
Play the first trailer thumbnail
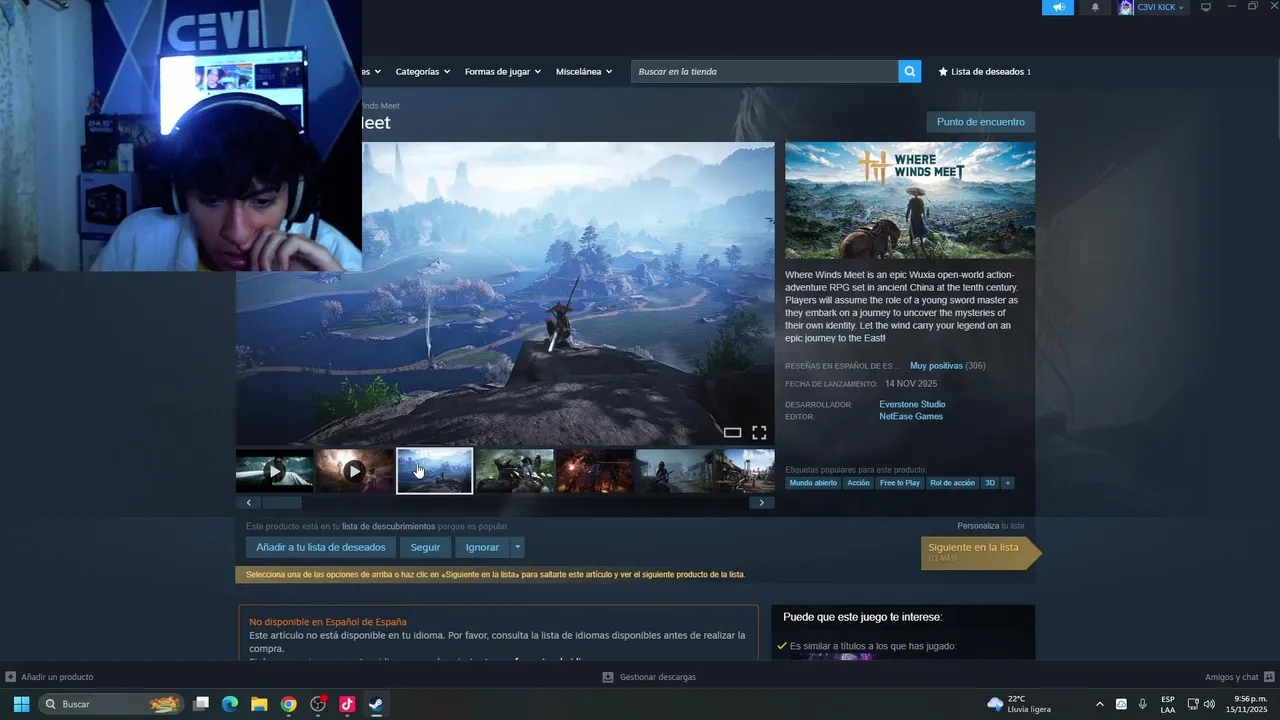[275, 471]
